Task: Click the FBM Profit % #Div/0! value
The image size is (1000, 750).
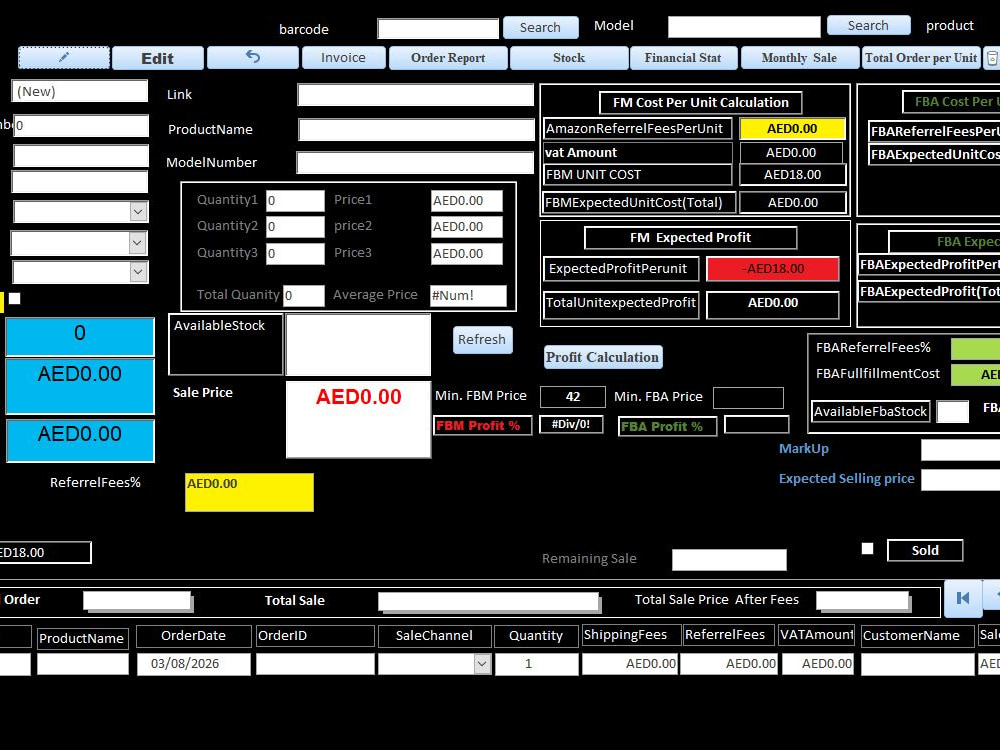Action: point(571,424)
